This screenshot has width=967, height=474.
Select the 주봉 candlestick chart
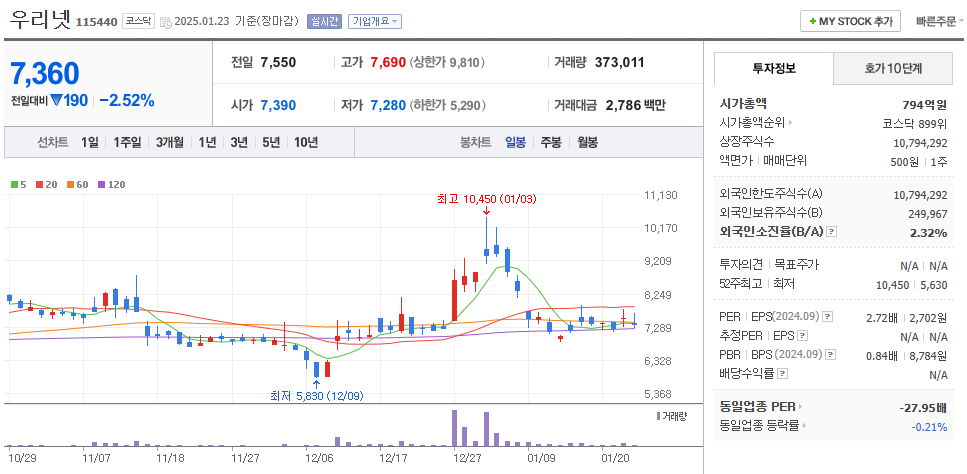[551, 142]
